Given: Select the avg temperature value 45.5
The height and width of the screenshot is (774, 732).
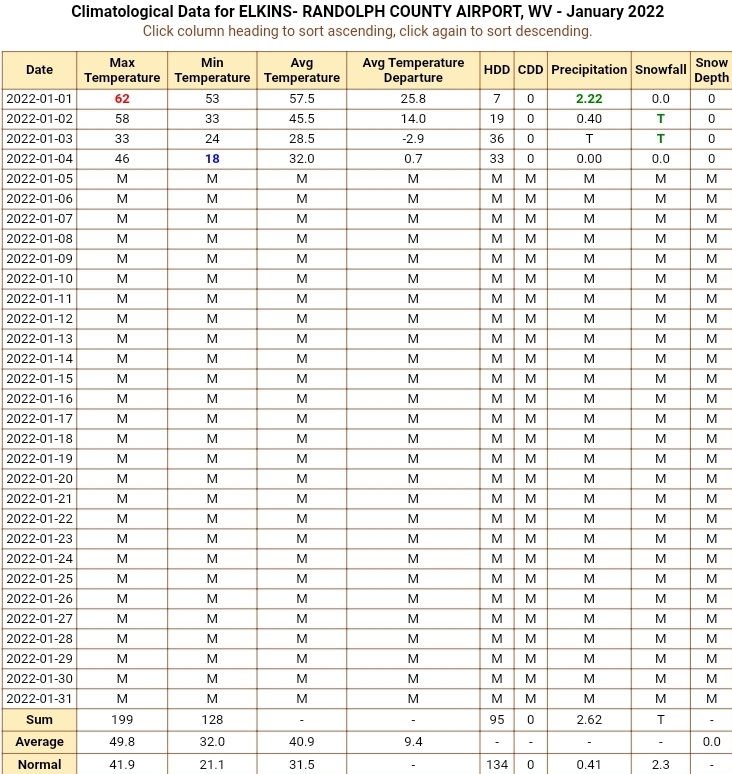Looking at the screenshot, I should pyautogui.click(x=302, y=119).
